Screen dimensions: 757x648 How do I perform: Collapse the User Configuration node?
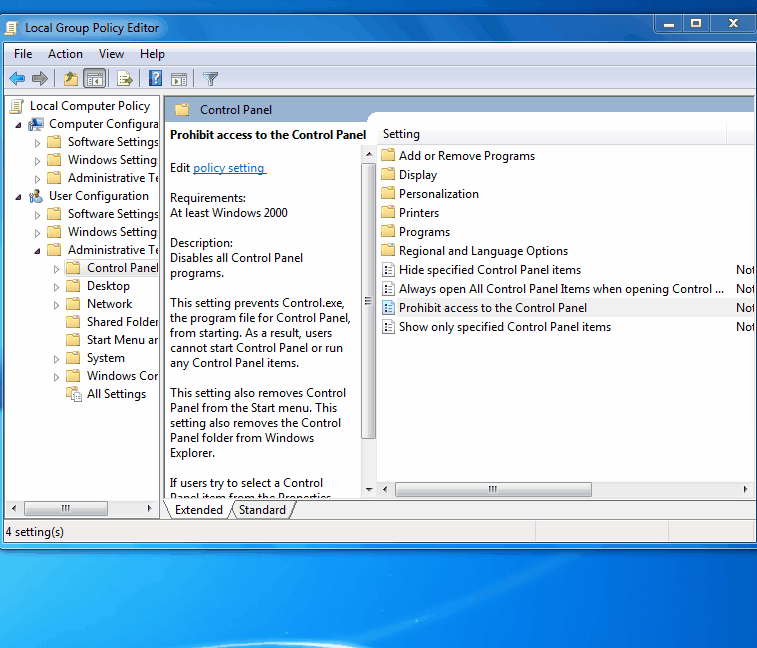pos(18,197)
